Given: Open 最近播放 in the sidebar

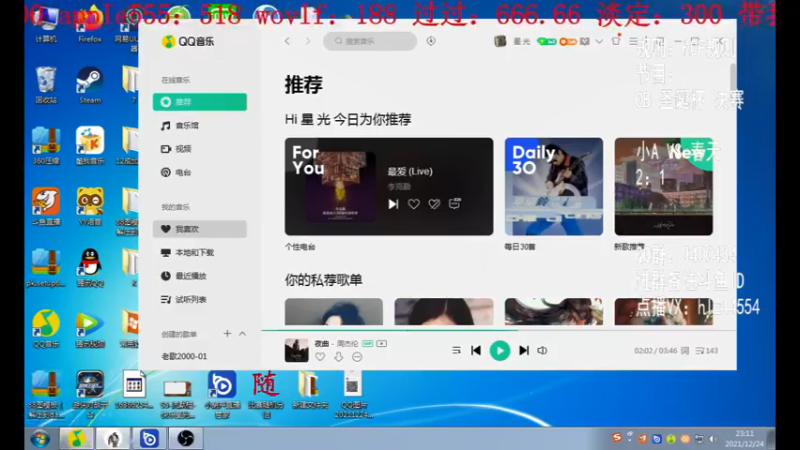Looking at the screenshot, I should pos(199,276).
